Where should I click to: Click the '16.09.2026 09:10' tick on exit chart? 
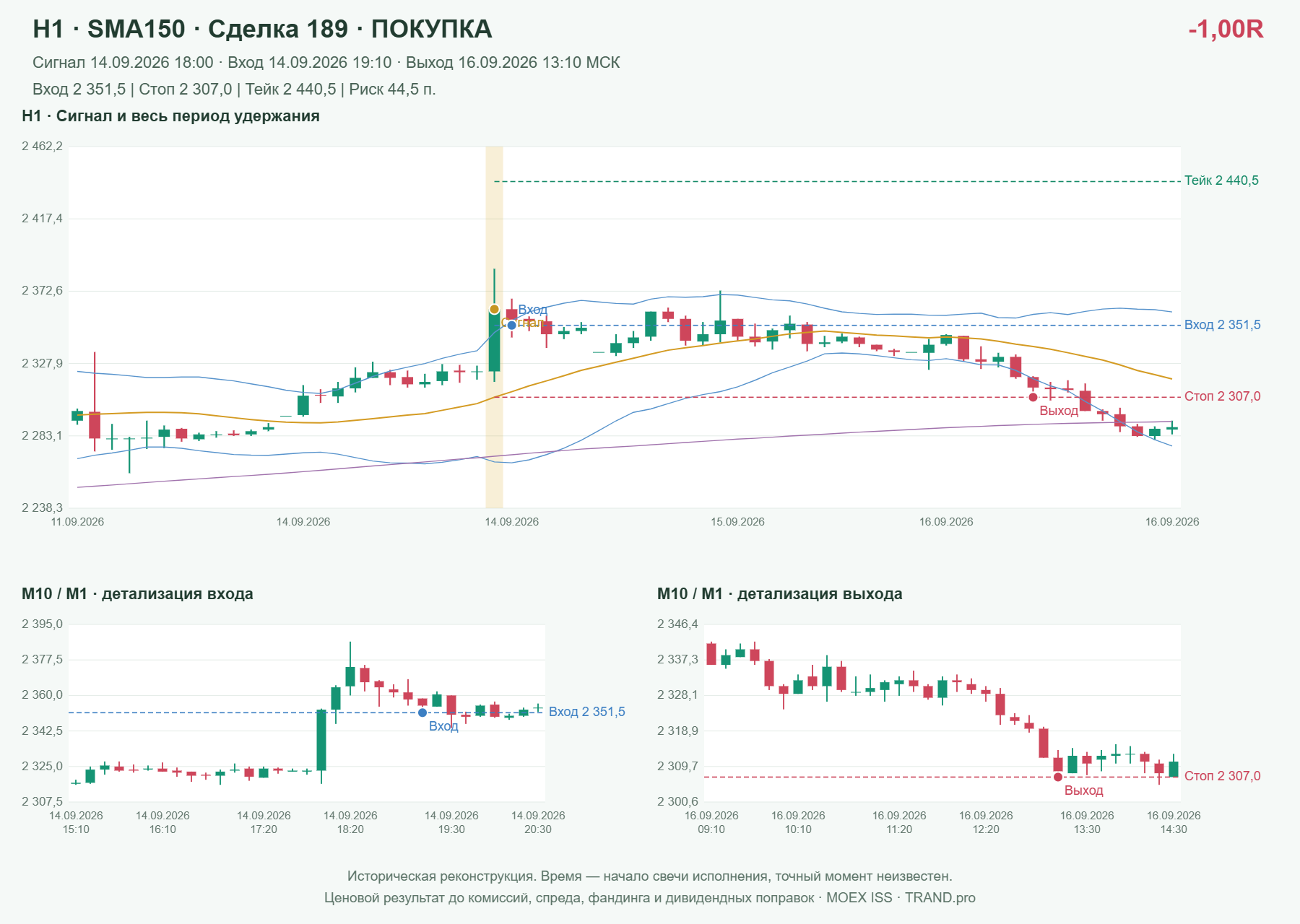(x=711, y=822)
